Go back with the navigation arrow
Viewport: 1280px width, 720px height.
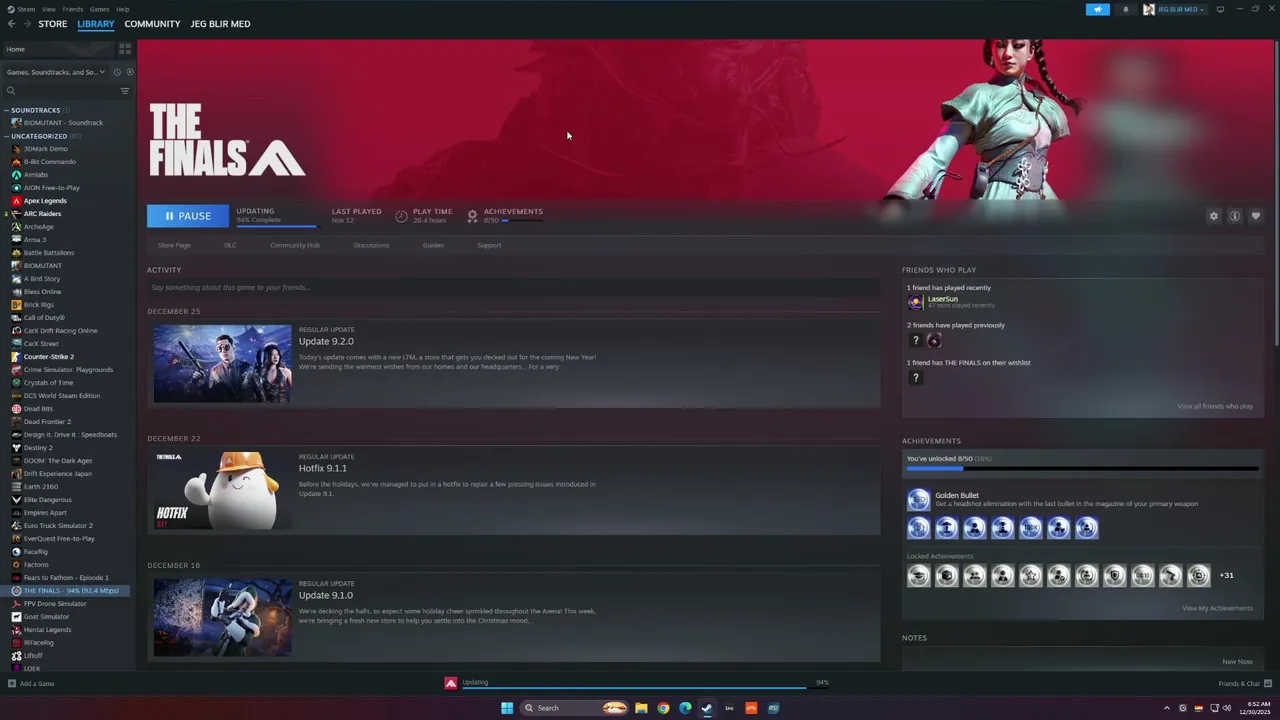pos(12,24)
